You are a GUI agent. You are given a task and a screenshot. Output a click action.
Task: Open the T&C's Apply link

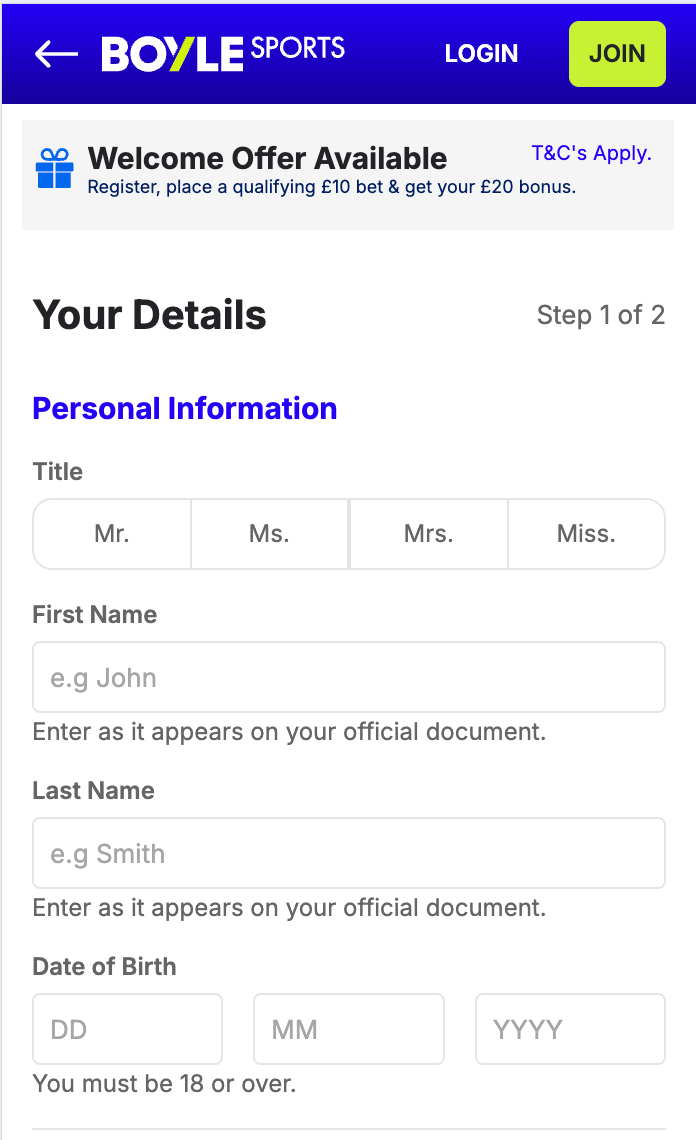[x=591, y=153]
